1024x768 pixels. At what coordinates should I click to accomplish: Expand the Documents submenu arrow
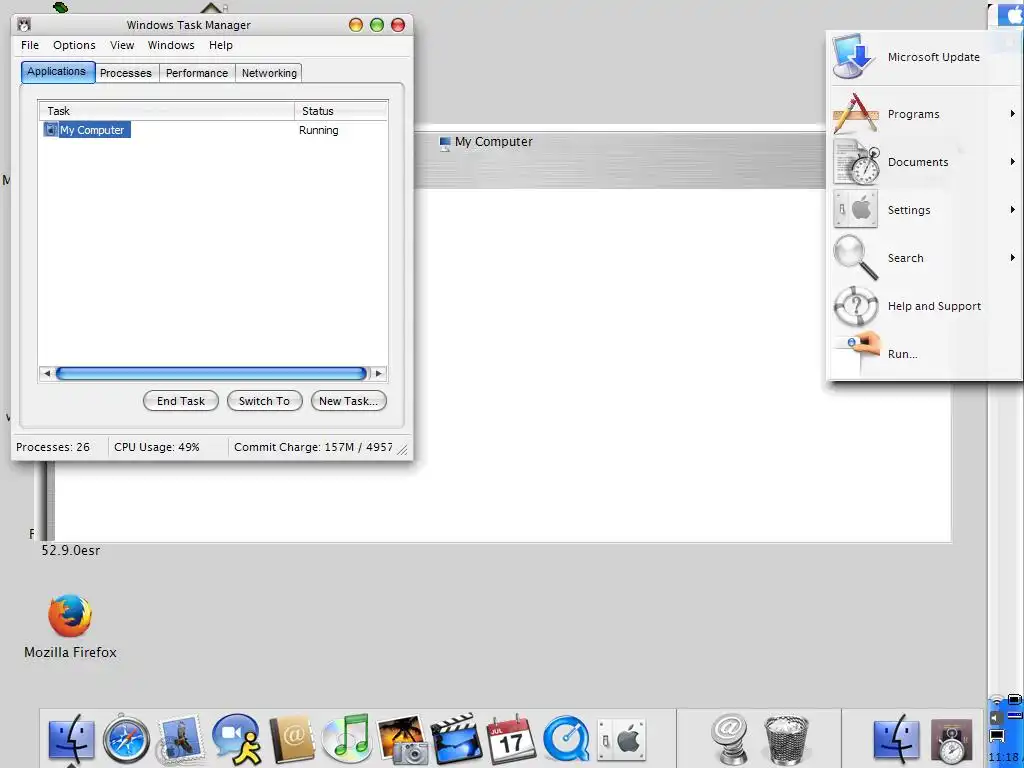pos(1012,161)
